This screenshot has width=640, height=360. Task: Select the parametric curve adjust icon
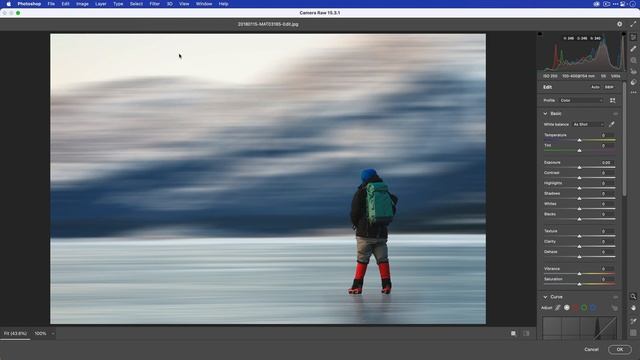pos(558,308)
